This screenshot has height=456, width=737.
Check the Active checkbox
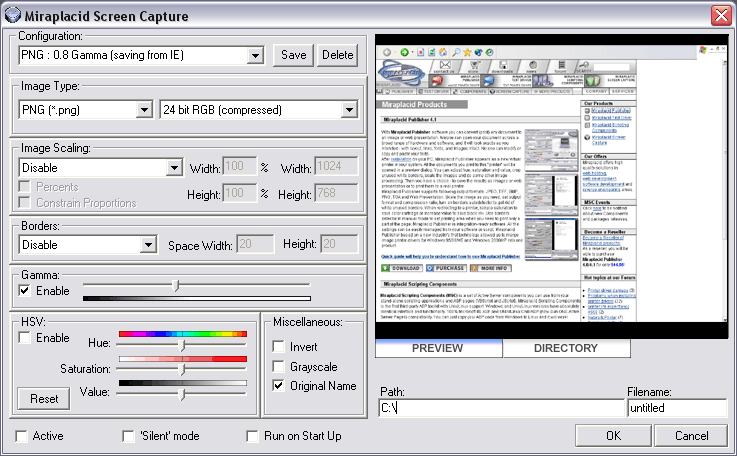tap(22, 436)
